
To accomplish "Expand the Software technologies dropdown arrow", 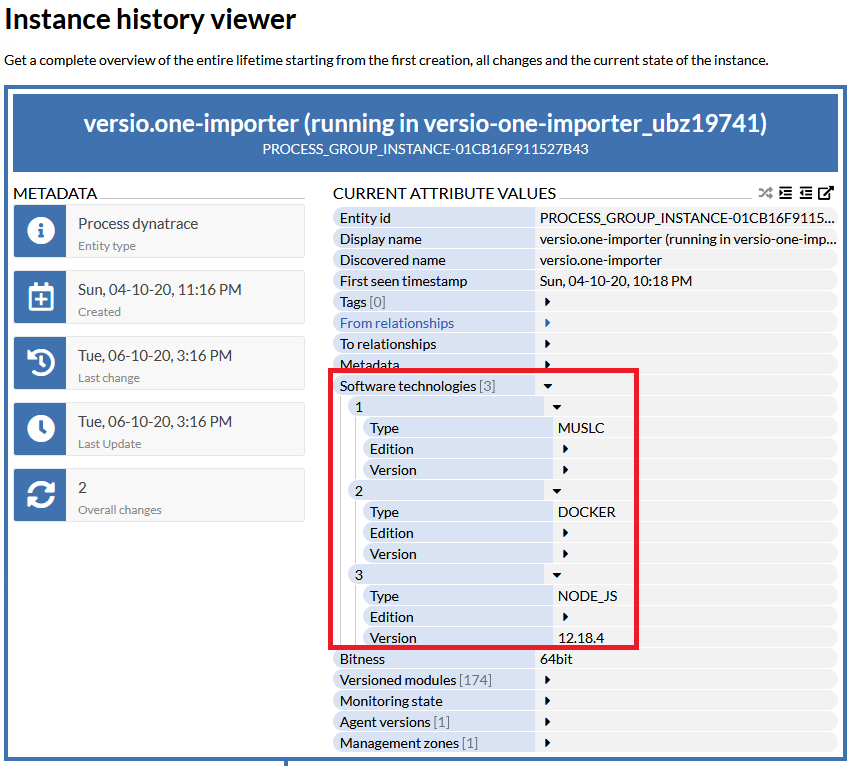I will 546,385.
